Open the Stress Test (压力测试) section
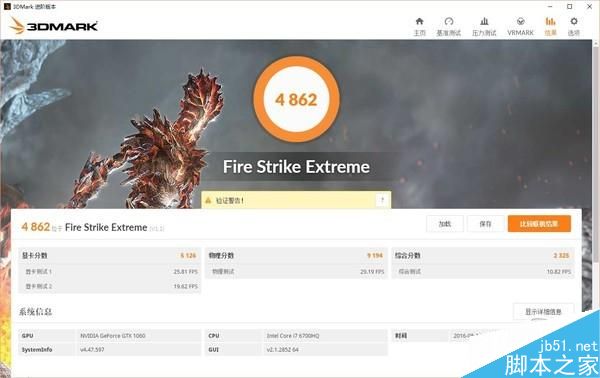This screenshot has width=600, height=378. (x=484, y=27)
